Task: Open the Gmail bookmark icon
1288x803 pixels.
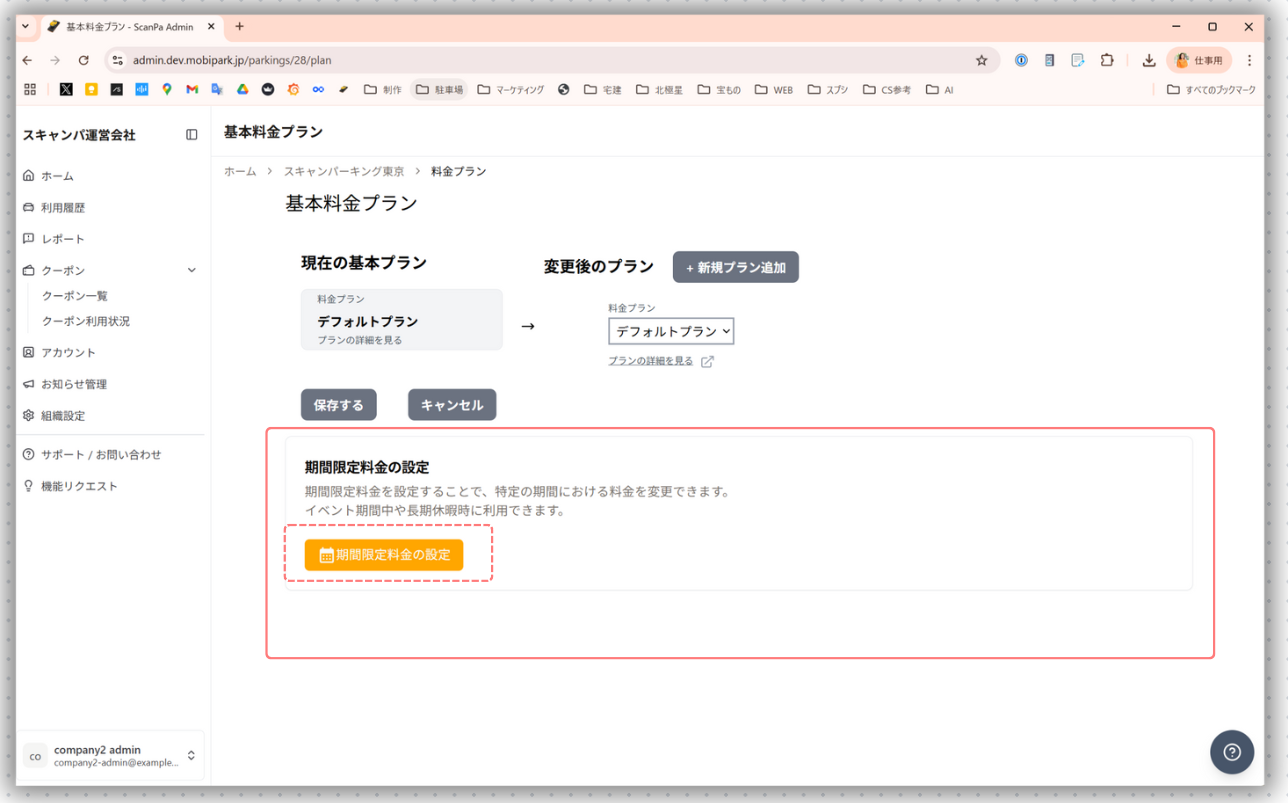Action: pos(192,90)
